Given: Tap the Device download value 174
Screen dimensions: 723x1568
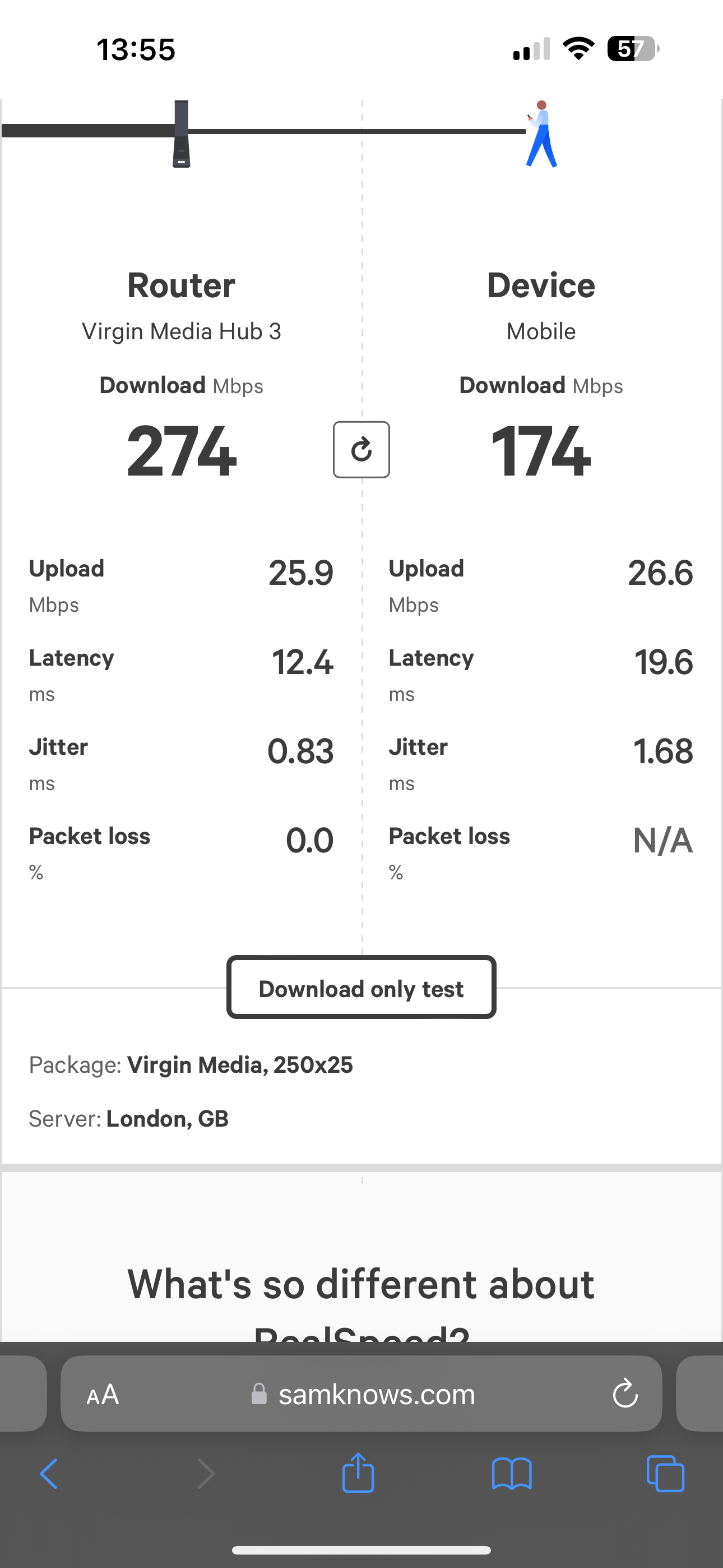Looking at the screenshot, I should 541,451.
